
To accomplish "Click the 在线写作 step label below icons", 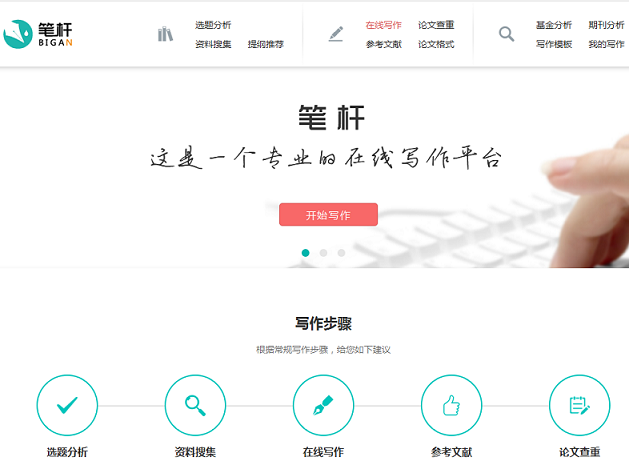I will pyautogui.click(x=323, y=452).
